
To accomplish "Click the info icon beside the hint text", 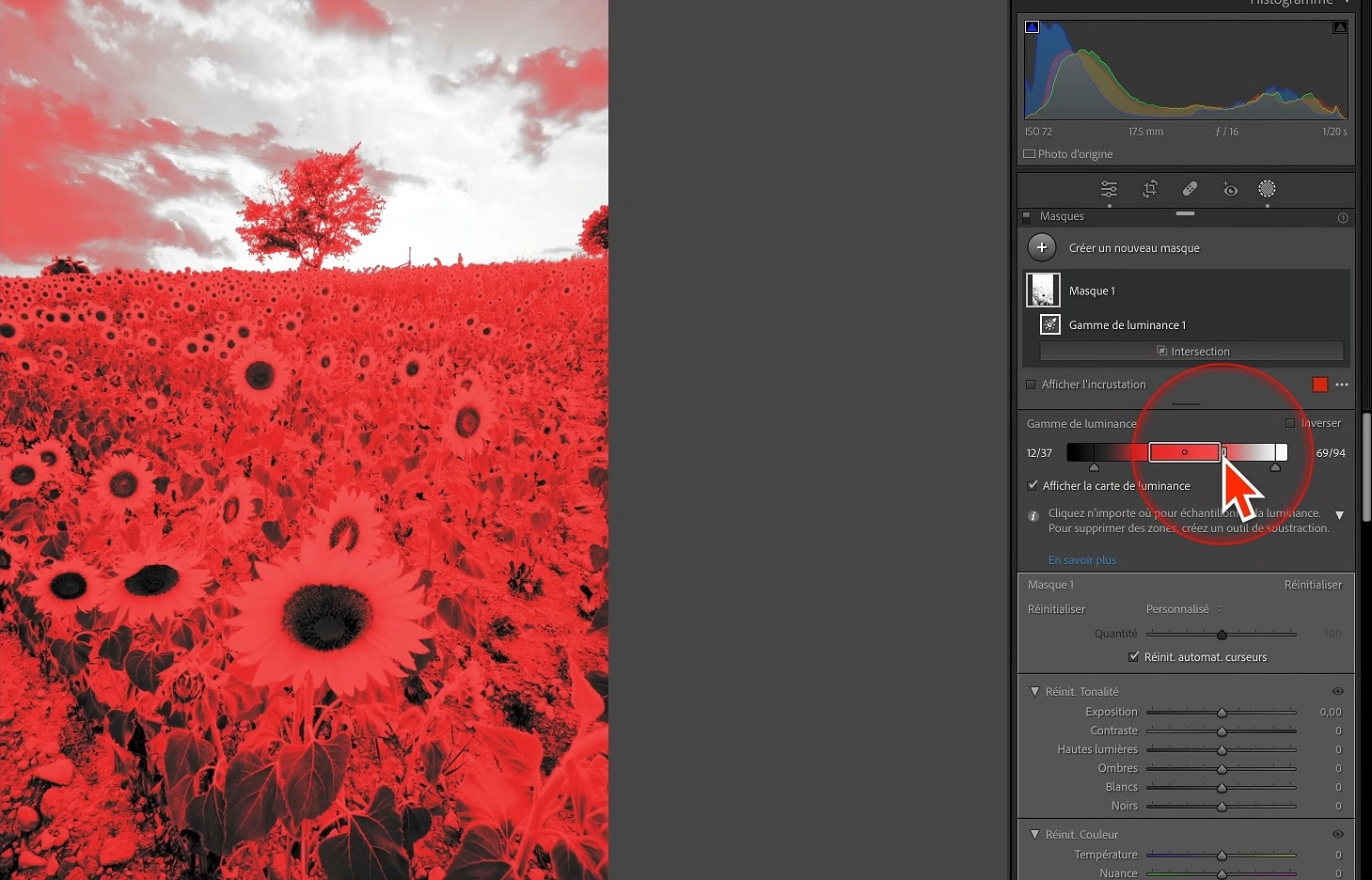I will [1033, 515].
